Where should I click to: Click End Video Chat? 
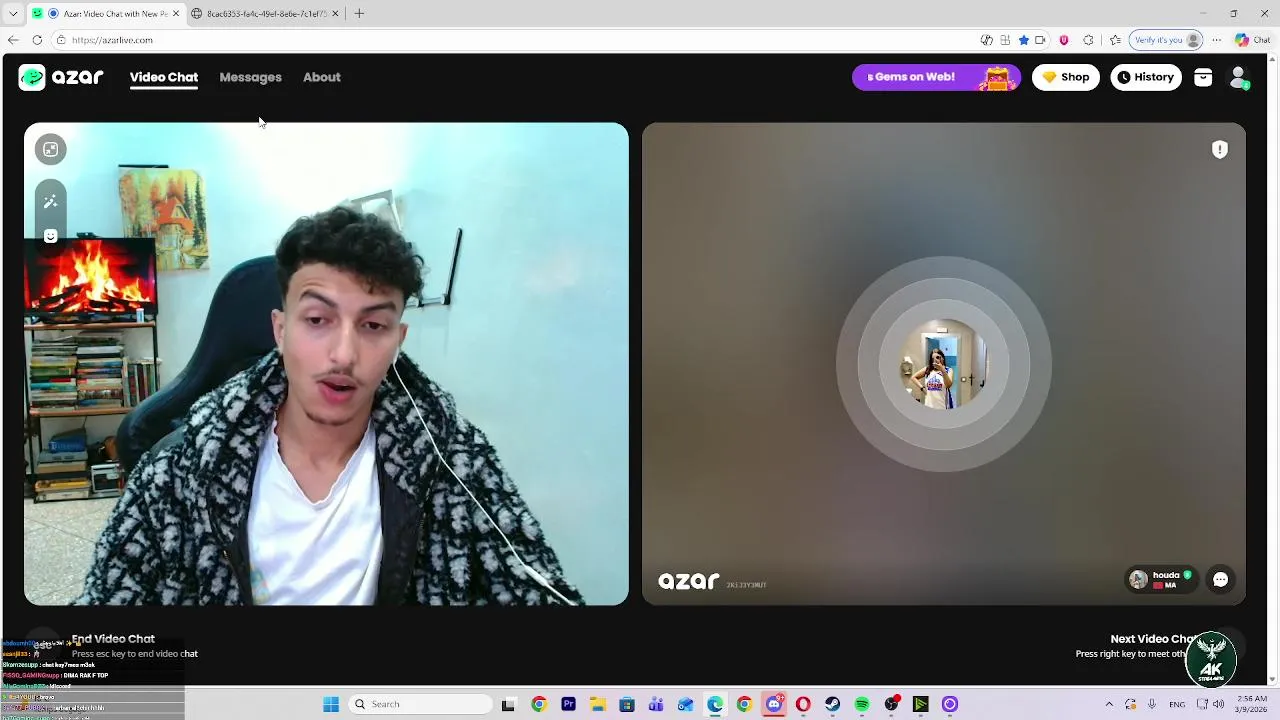[113, 638]
